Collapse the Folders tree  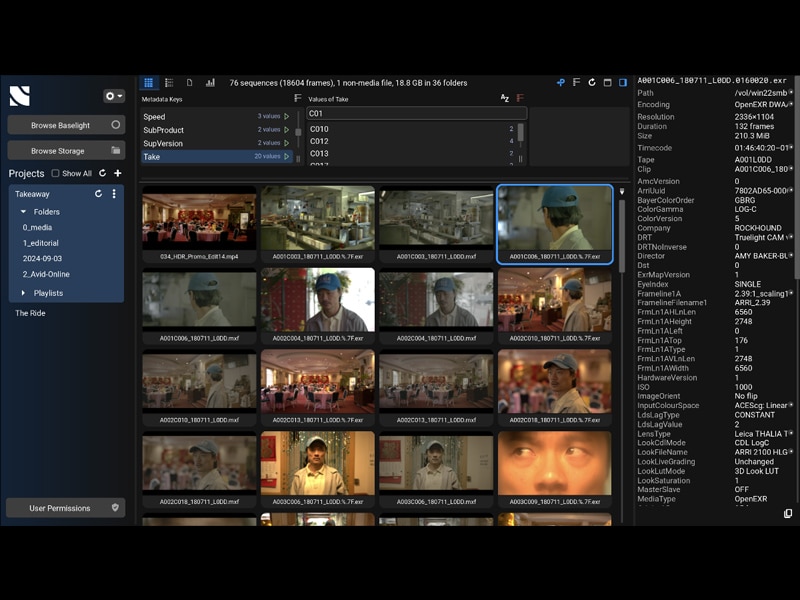tap(23, 211)
